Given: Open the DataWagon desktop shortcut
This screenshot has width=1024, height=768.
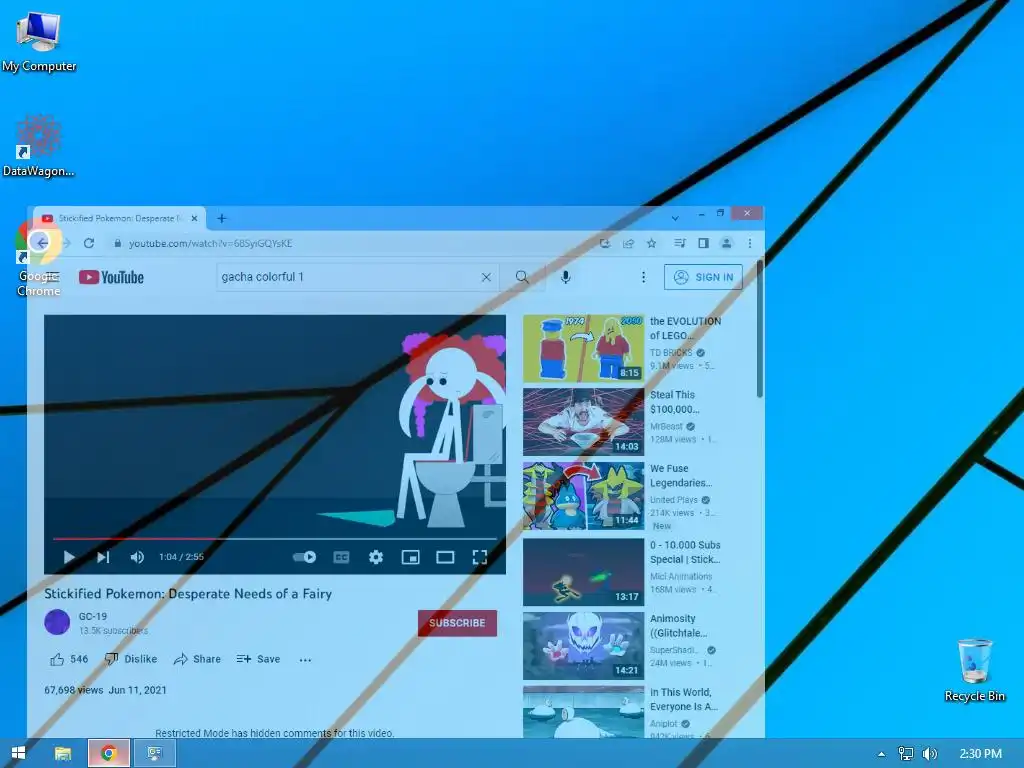Looking at the screenshot, I should click(39, 145).
